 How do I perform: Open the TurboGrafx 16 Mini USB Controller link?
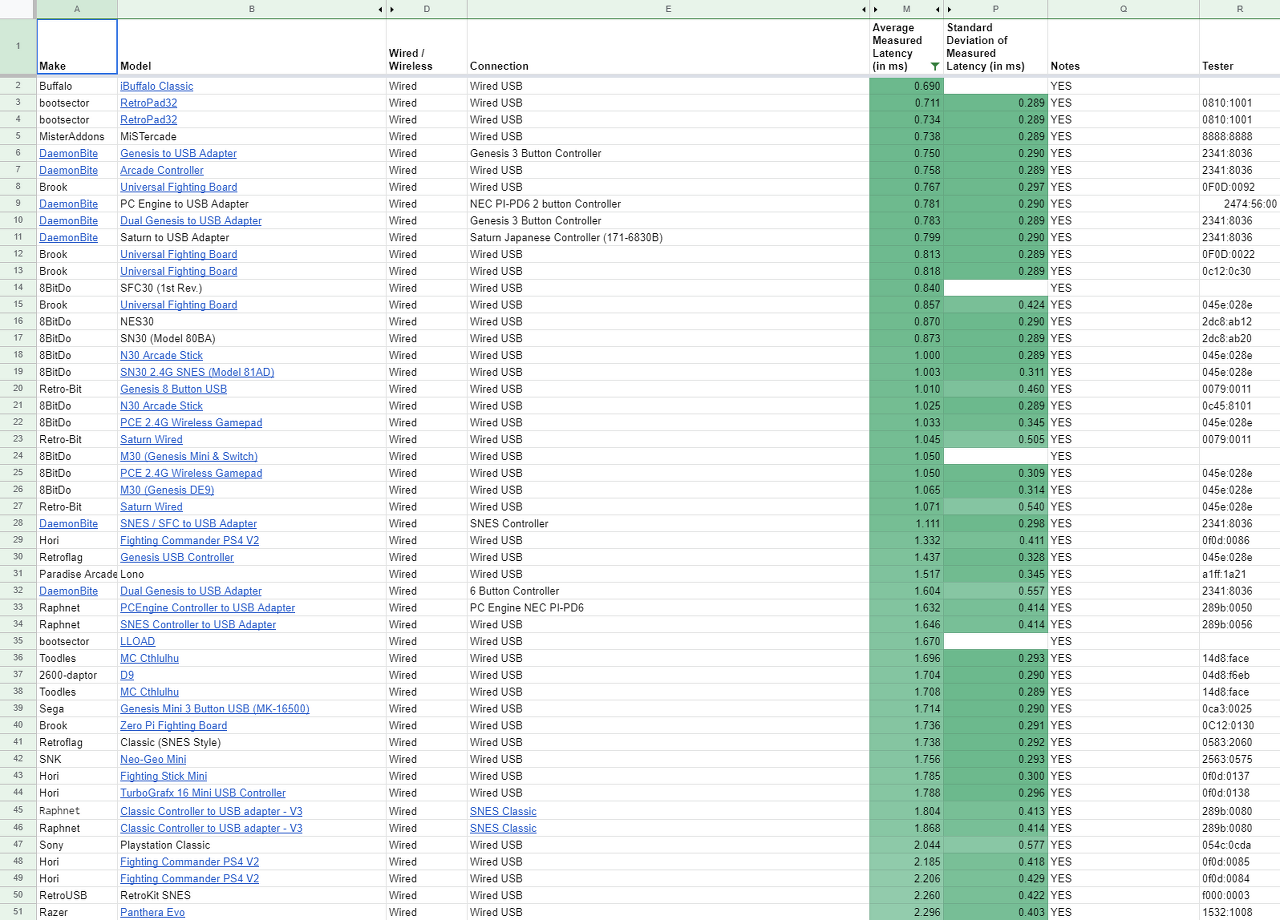pos(203,793)
